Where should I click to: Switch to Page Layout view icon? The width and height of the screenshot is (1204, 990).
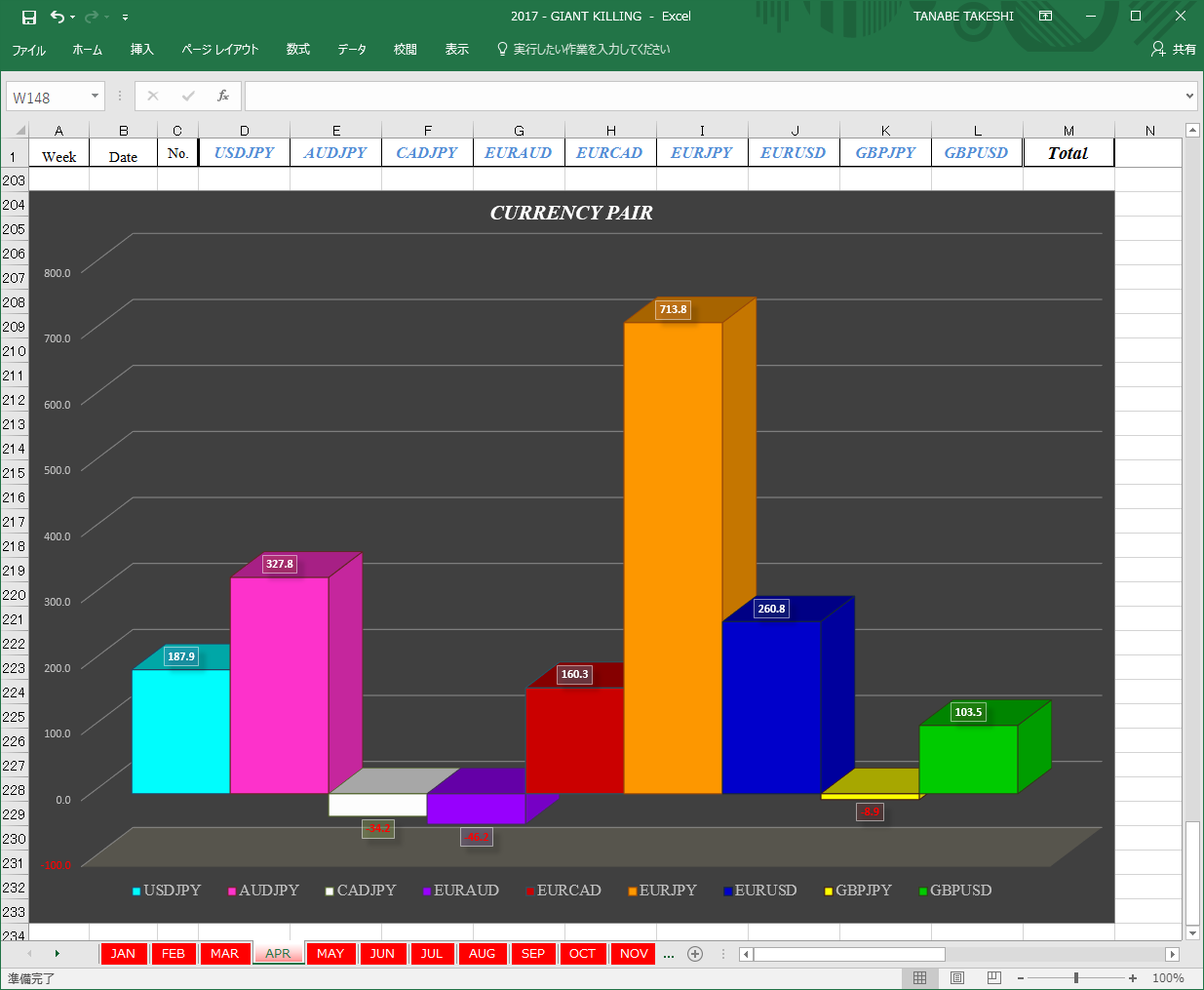pyautogui.click(x=957, y=977)
